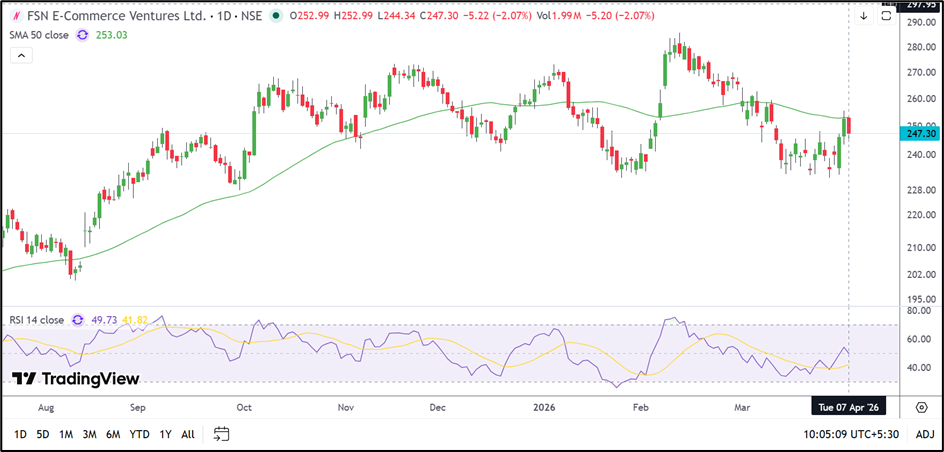Screen dimensions: 944x452
Task: Click the TradingView logo
Action: tap(75, 378)
